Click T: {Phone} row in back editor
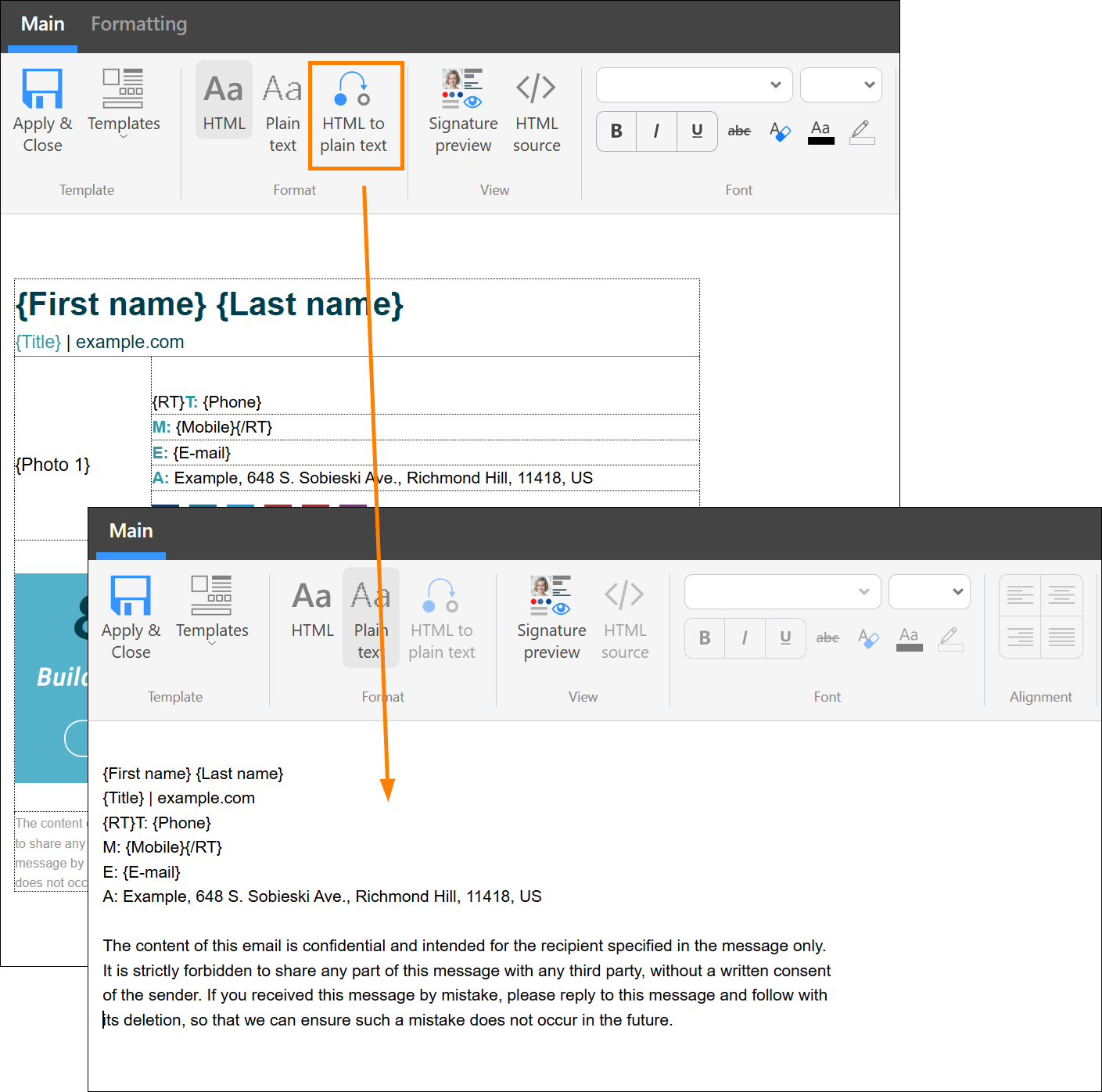1102x1092 pixels. point(425,402)
